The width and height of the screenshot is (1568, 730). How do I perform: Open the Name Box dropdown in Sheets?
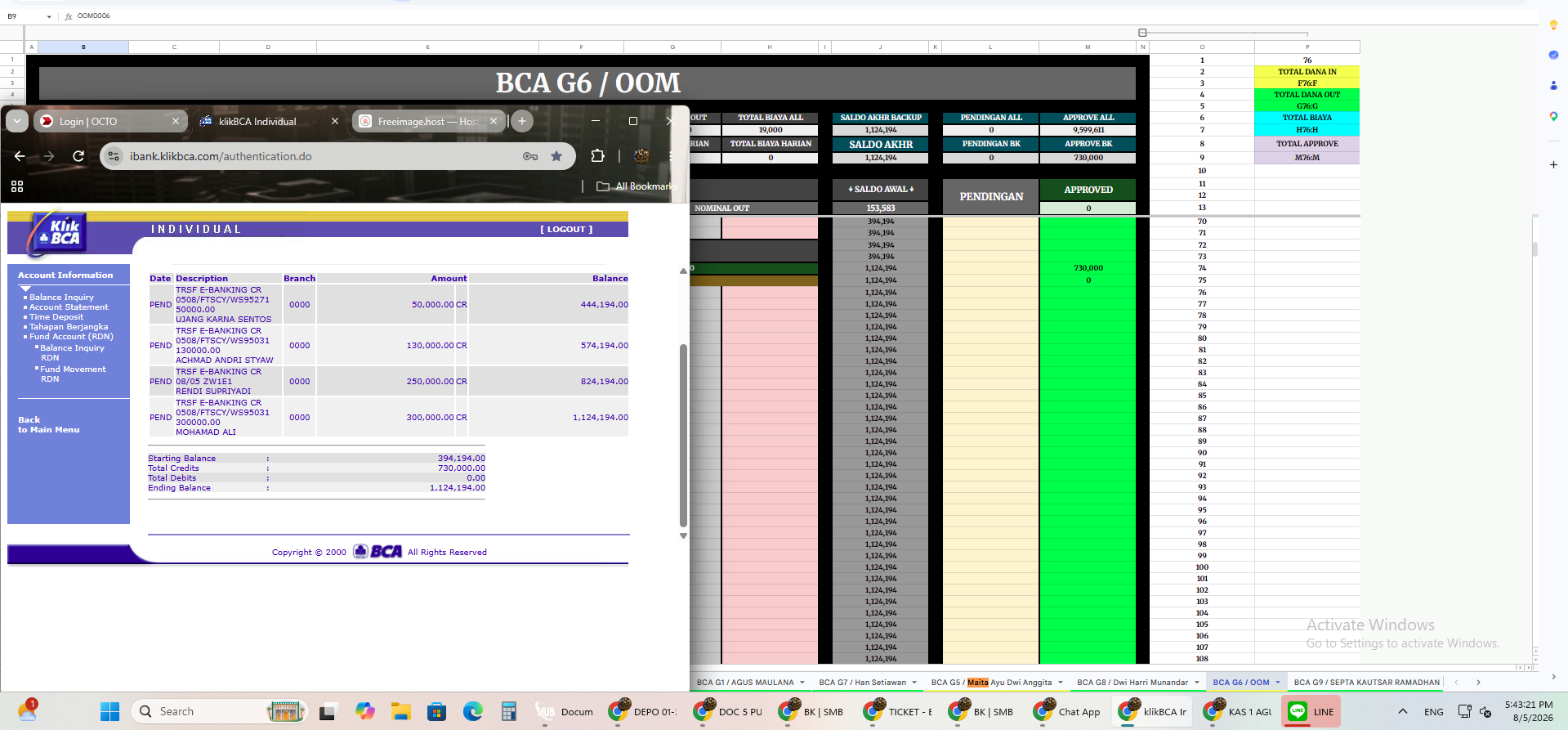tap(49, 16)
